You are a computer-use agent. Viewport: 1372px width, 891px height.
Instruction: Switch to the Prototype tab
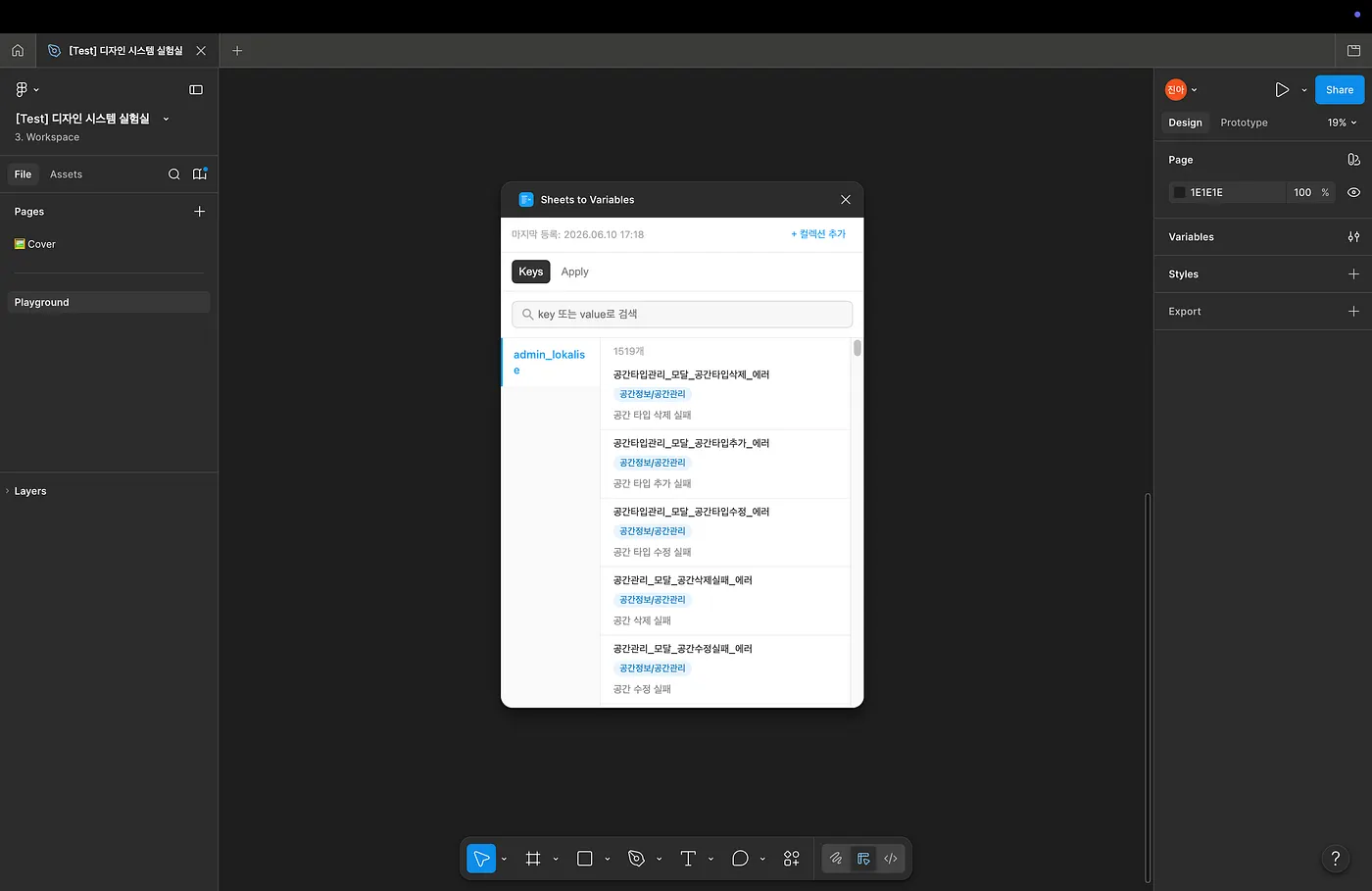pyautogui.click(x=1244, y=123)
